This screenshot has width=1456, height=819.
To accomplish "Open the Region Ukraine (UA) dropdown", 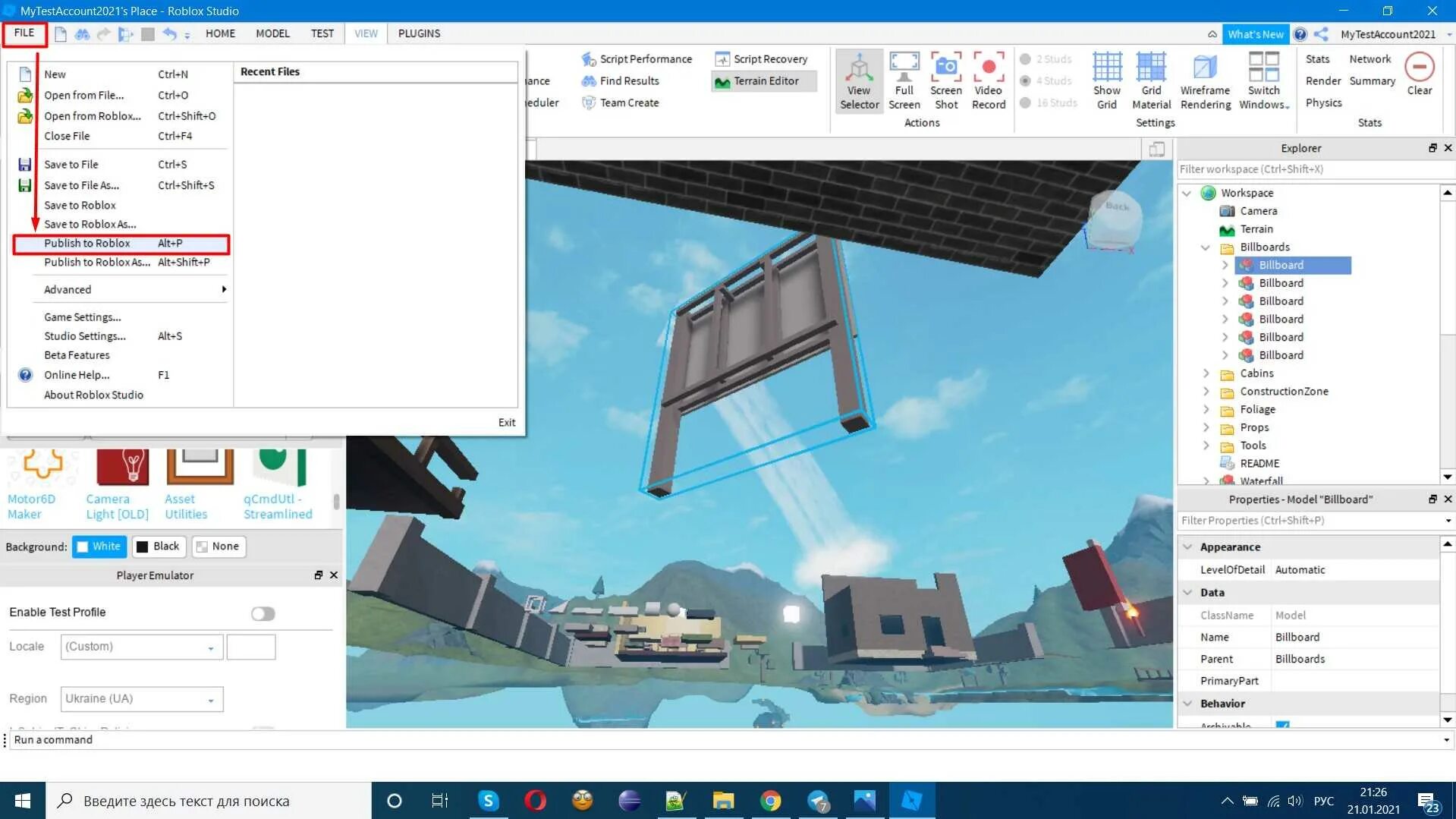I will point(142,699).
